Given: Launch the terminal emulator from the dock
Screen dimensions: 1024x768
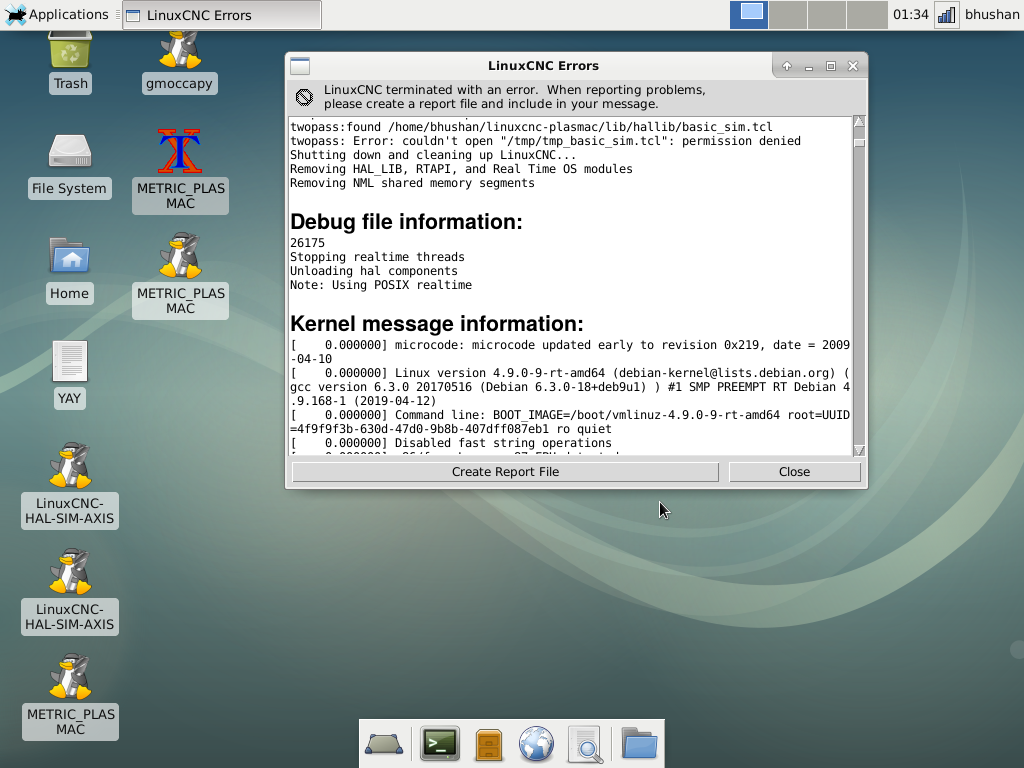Looking at the screenshot, I should point(439,744).
